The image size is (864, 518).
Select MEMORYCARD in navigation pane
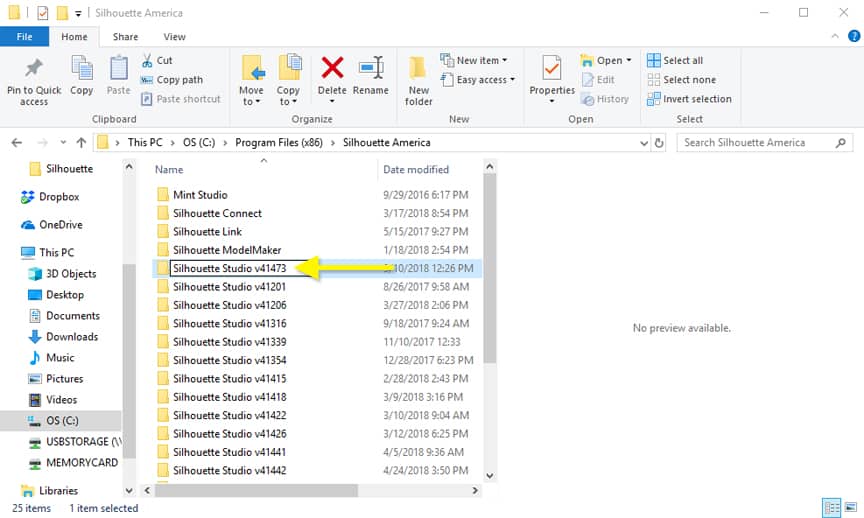[82, 463]
